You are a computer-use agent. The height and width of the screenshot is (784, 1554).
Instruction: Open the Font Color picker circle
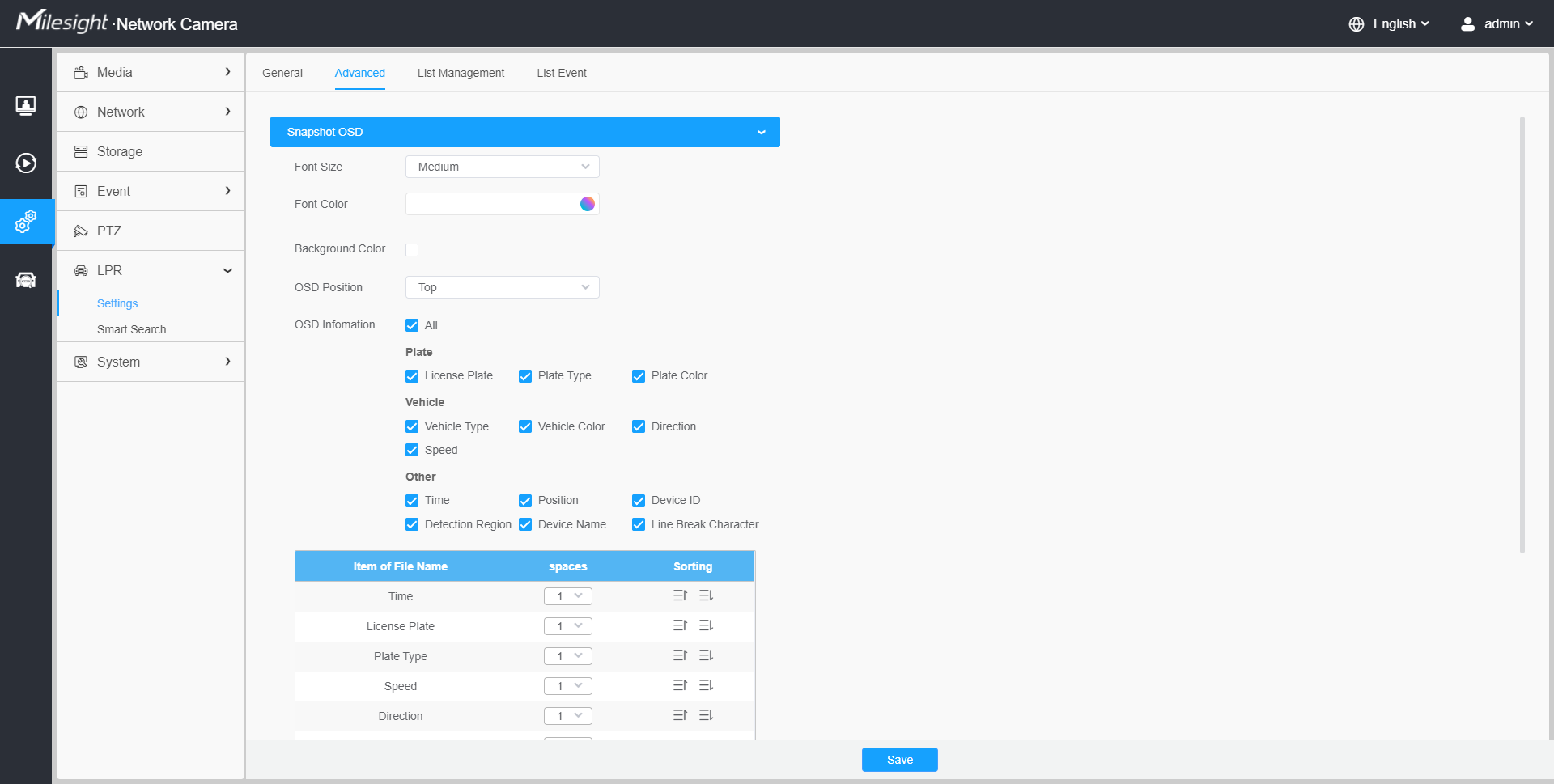click(x=588, y=204)
